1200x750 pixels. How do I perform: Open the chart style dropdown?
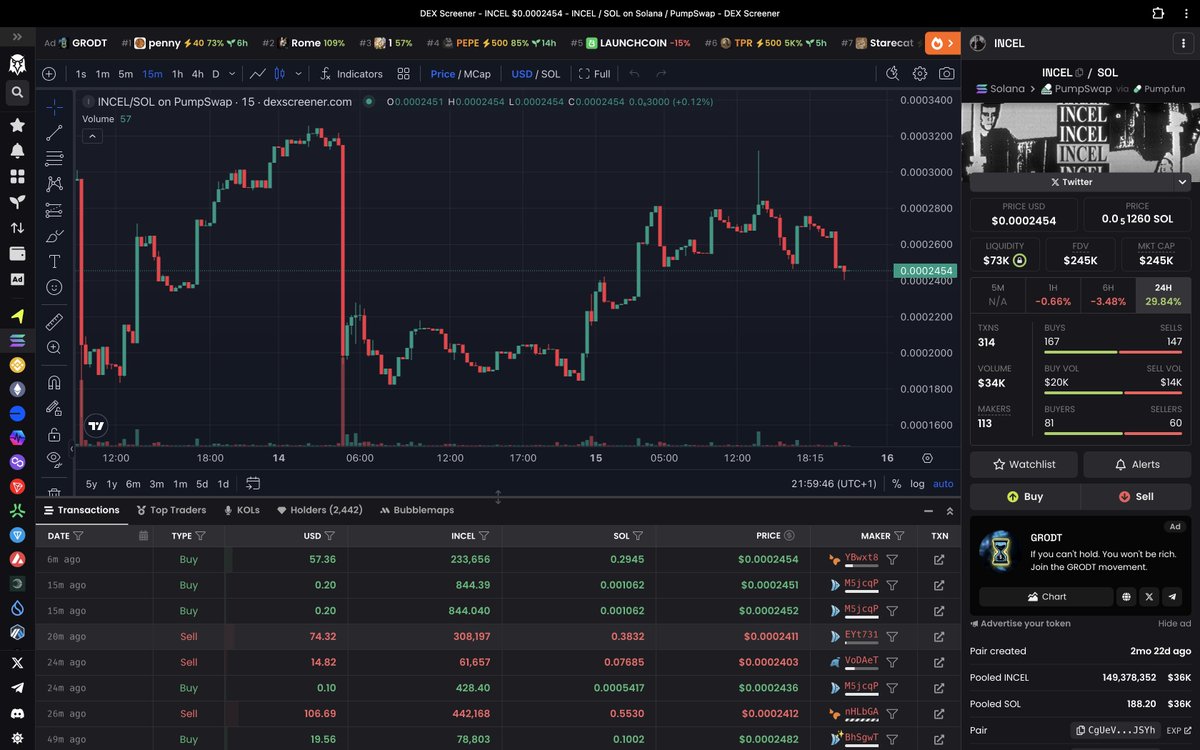[297, 73]
